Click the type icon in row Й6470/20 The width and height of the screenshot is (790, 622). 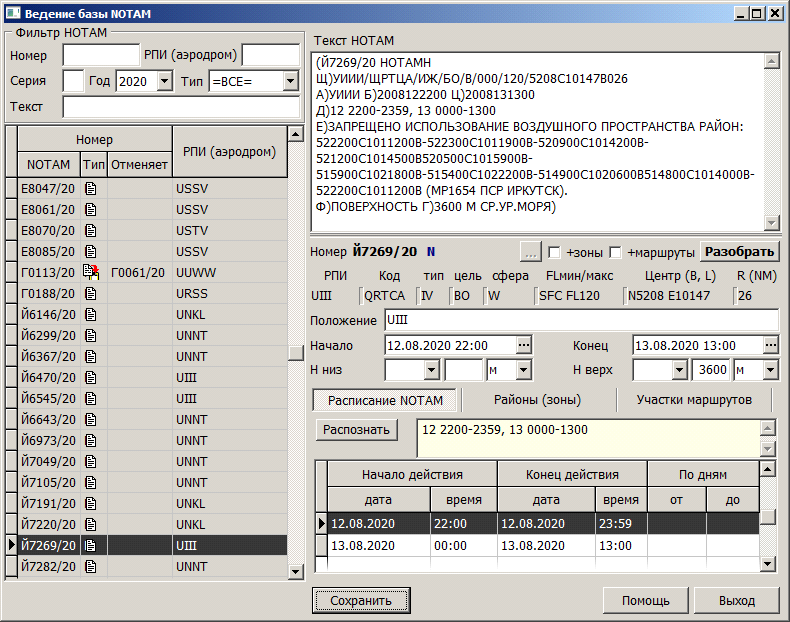coord(90,378)
